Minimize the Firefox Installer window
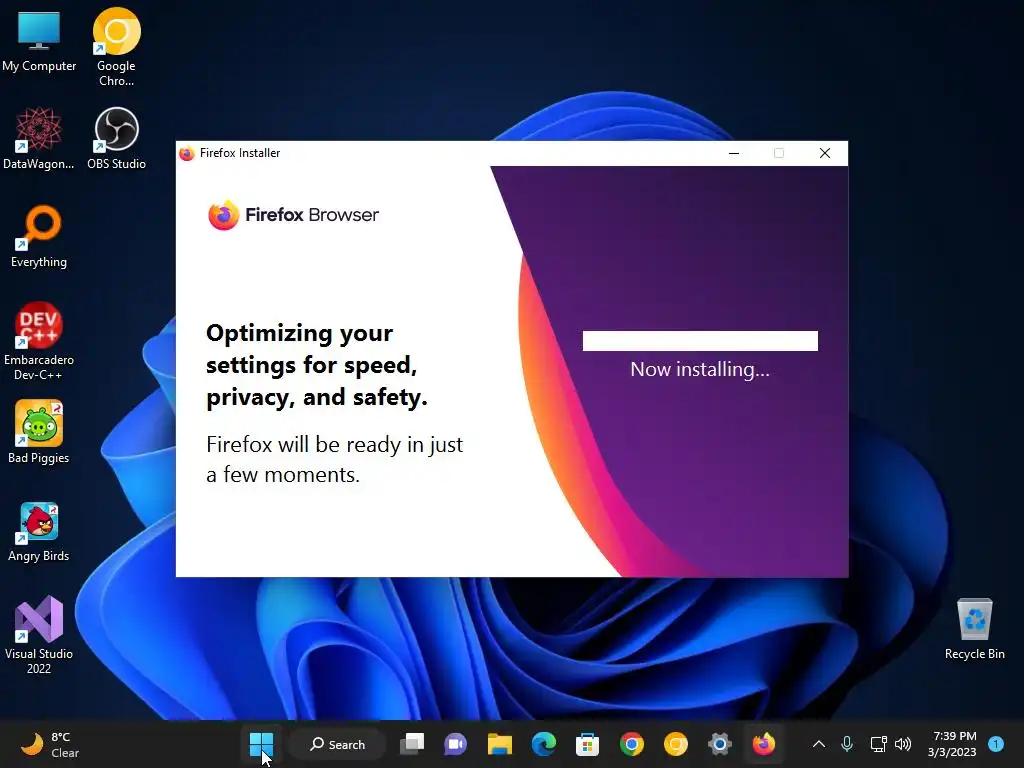 (x=734, y=153)
